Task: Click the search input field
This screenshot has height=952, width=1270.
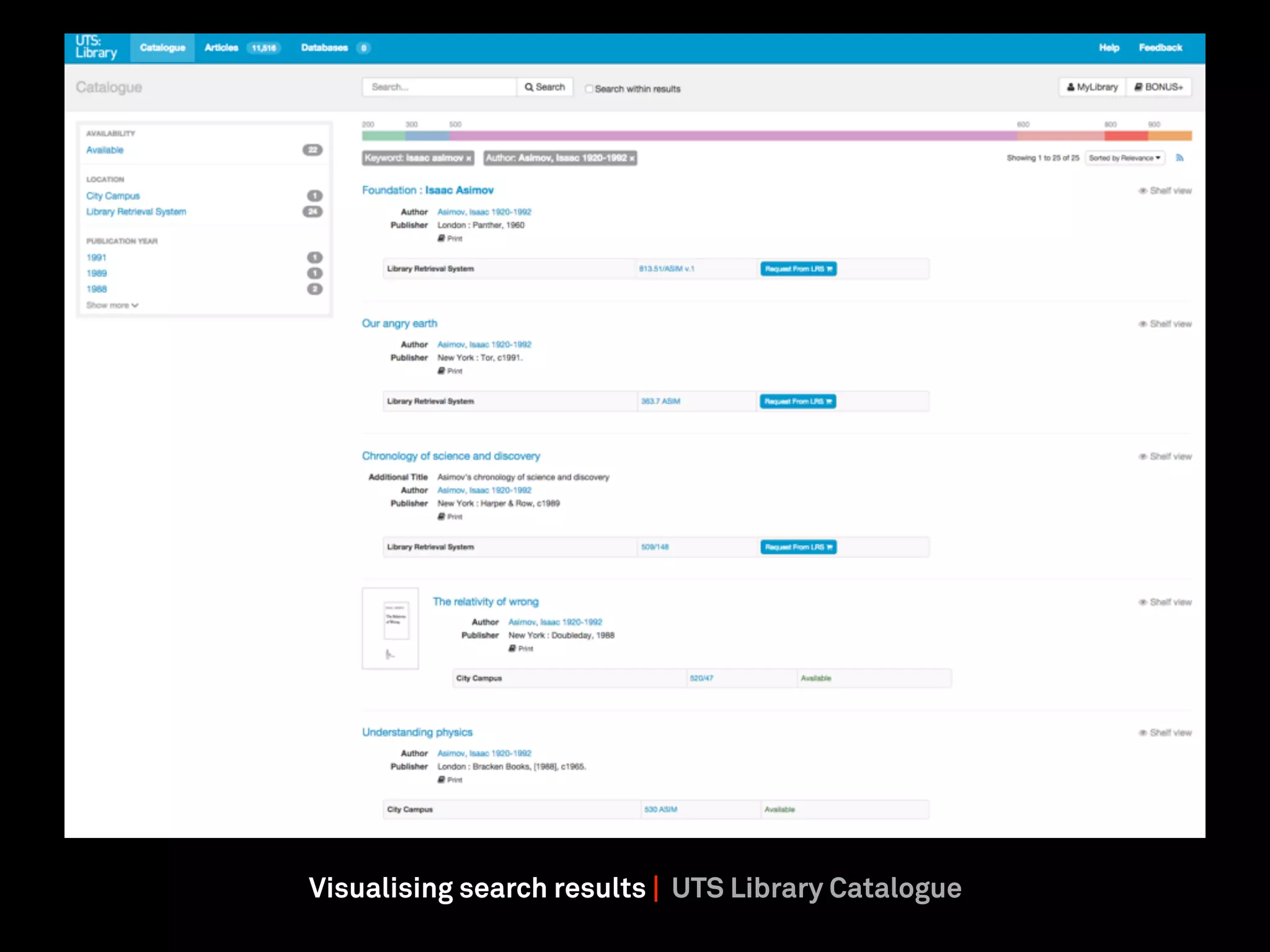Action: point(439,87)
